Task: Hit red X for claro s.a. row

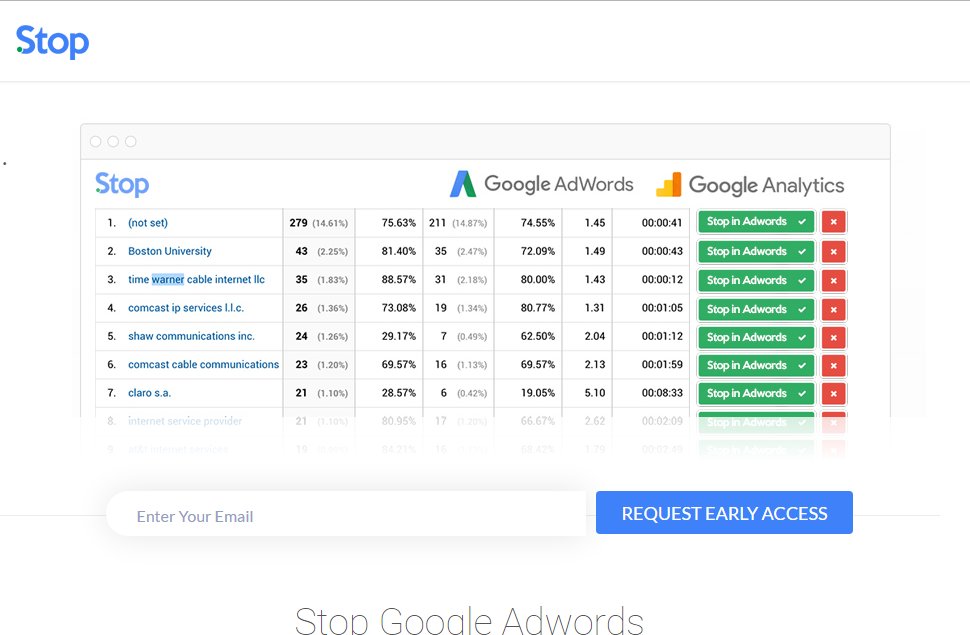Action: point(833,393)
